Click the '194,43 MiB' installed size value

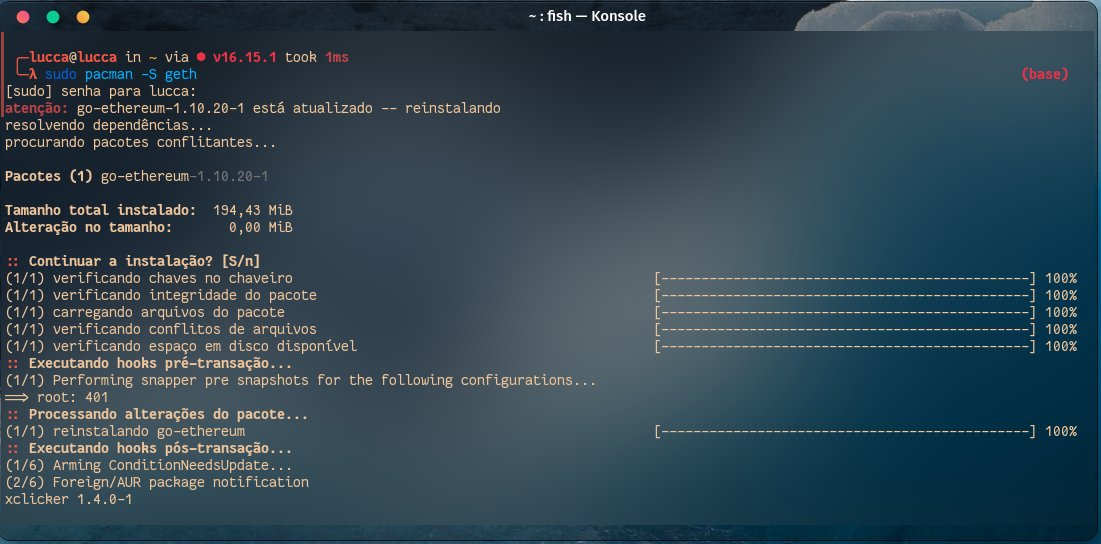tap(253, 210)
